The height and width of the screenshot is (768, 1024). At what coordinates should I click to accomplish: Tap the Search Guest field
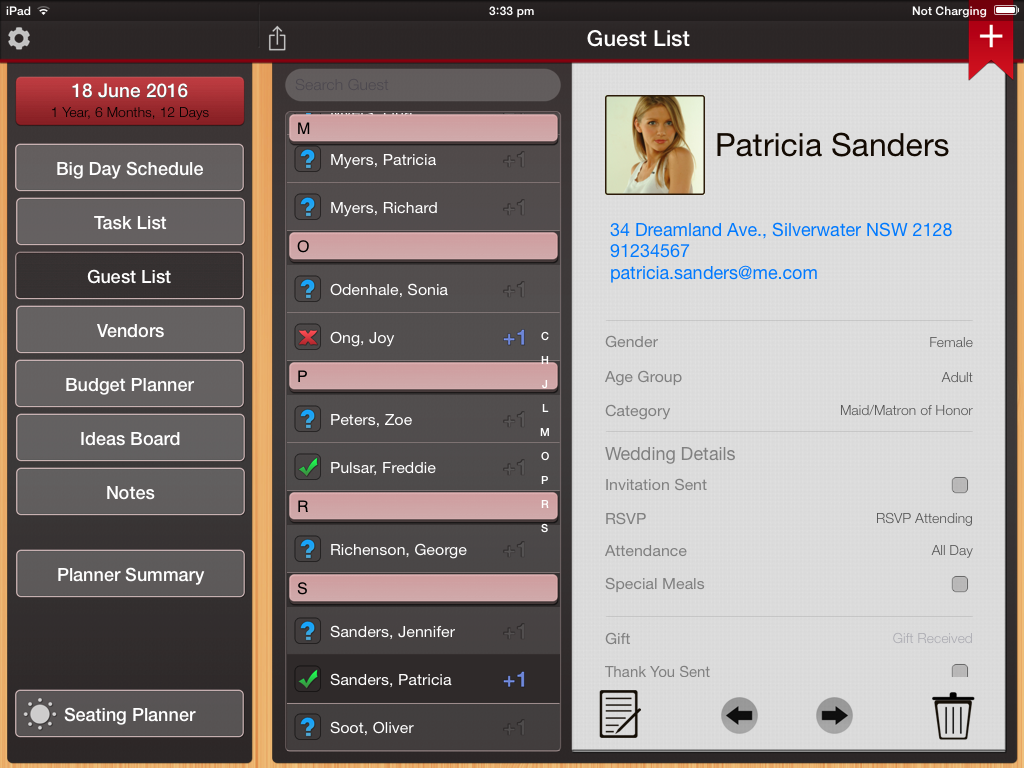(423, 85)
